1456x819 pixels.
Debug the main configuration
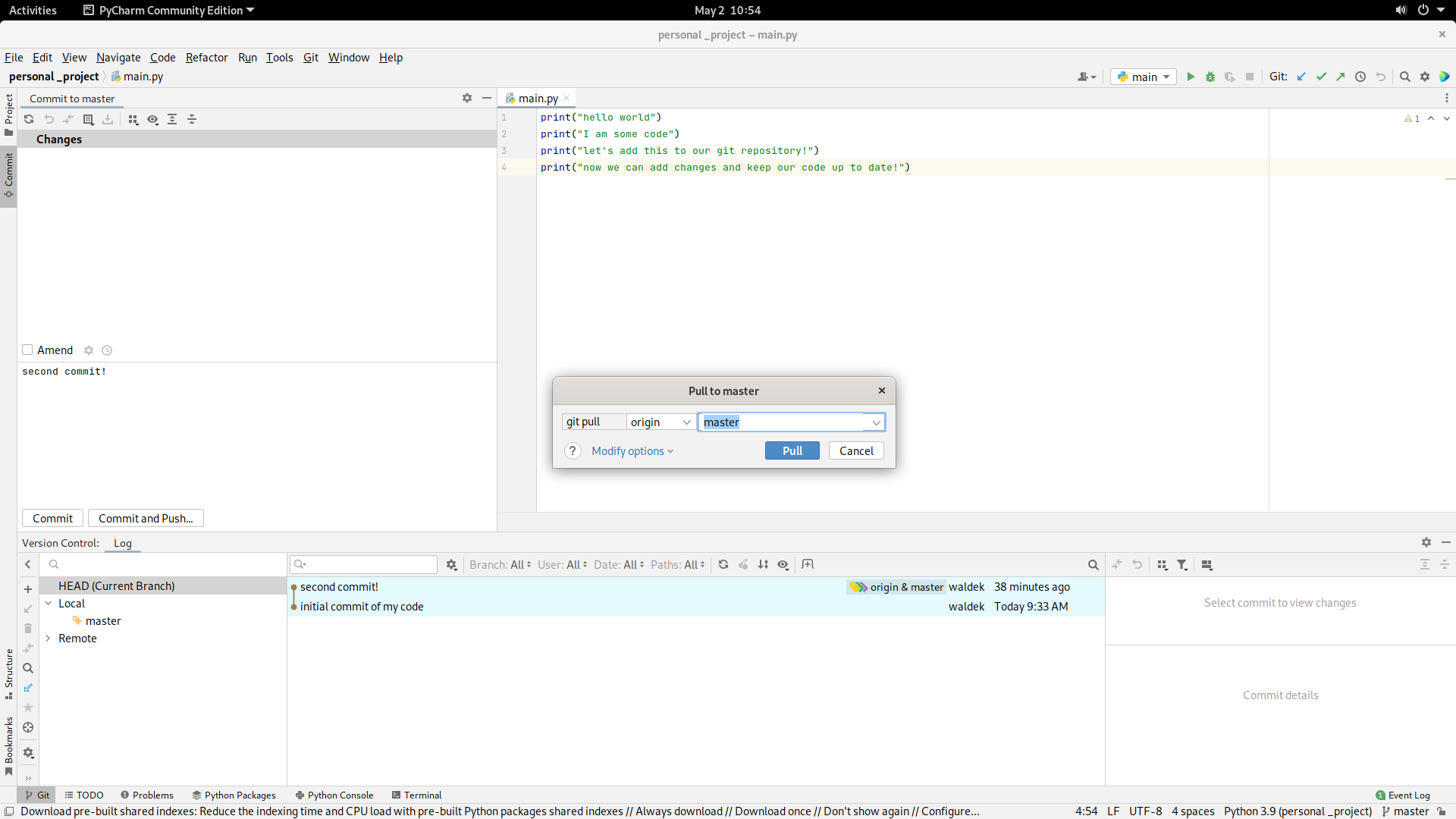click(1210, 77)
